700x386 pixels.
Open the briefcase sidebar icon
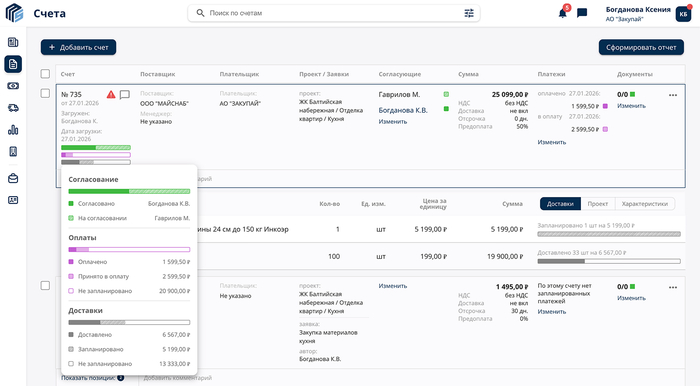point(13,178)
